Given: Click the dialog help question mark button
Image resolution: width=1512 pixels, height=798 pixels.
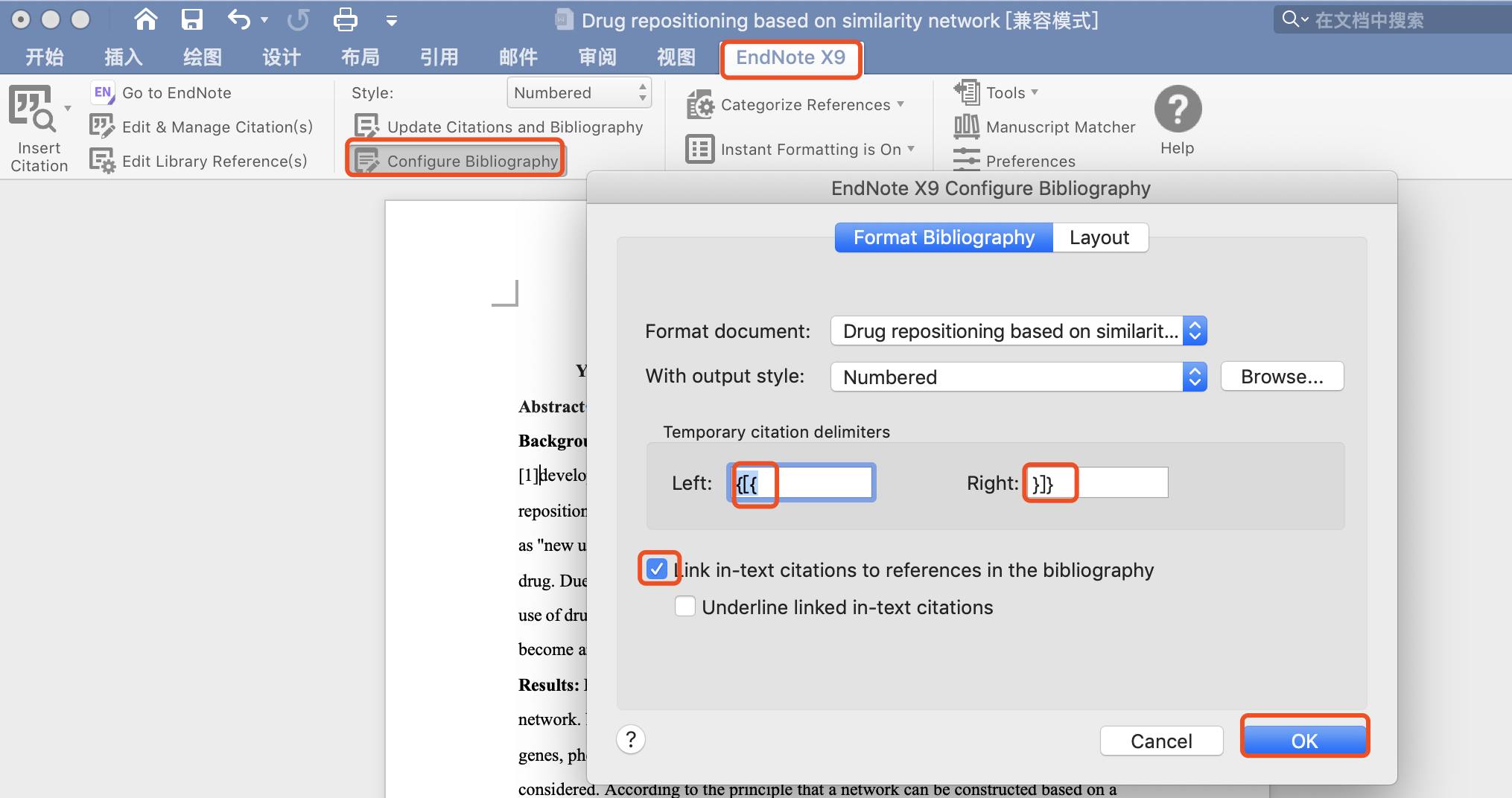Looking at the screenshot, I should coord(631,739).
